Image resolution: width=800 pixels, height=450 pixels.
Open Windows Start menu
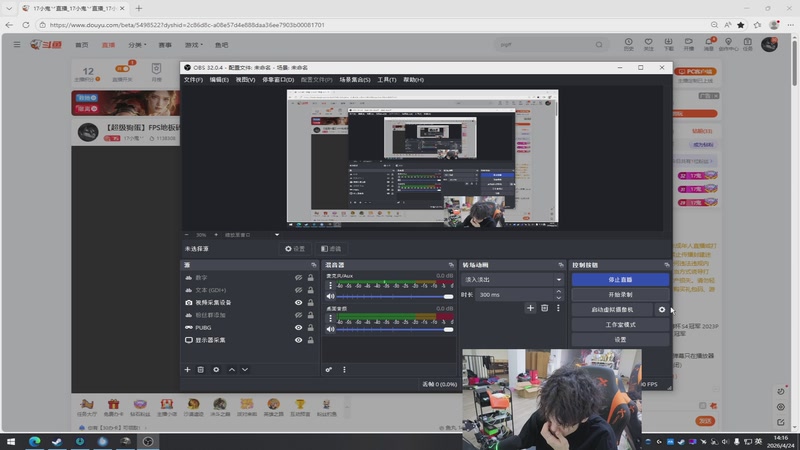(x=11, y=441)
